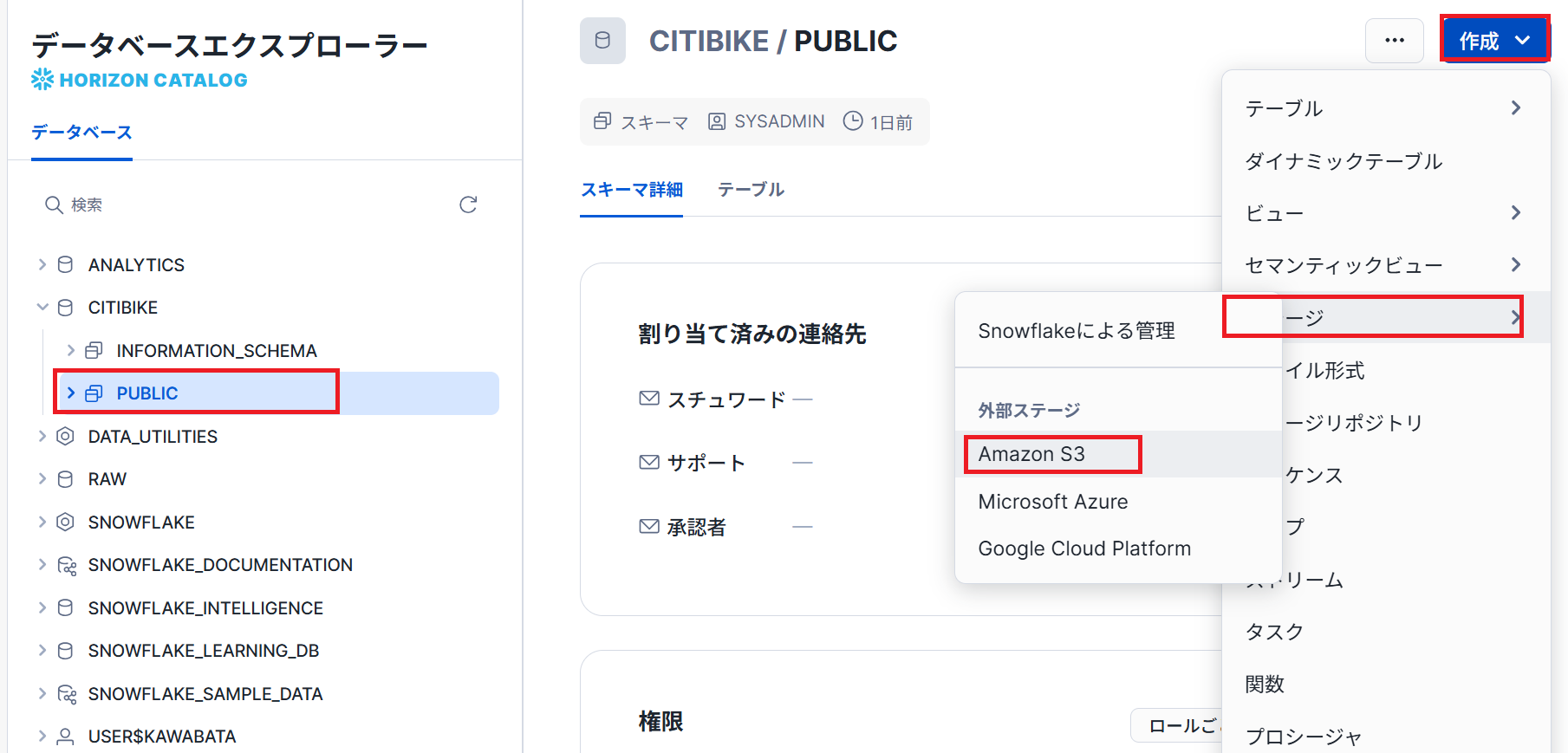Click the ロールご... button in 権限 section

(1176, 725)
